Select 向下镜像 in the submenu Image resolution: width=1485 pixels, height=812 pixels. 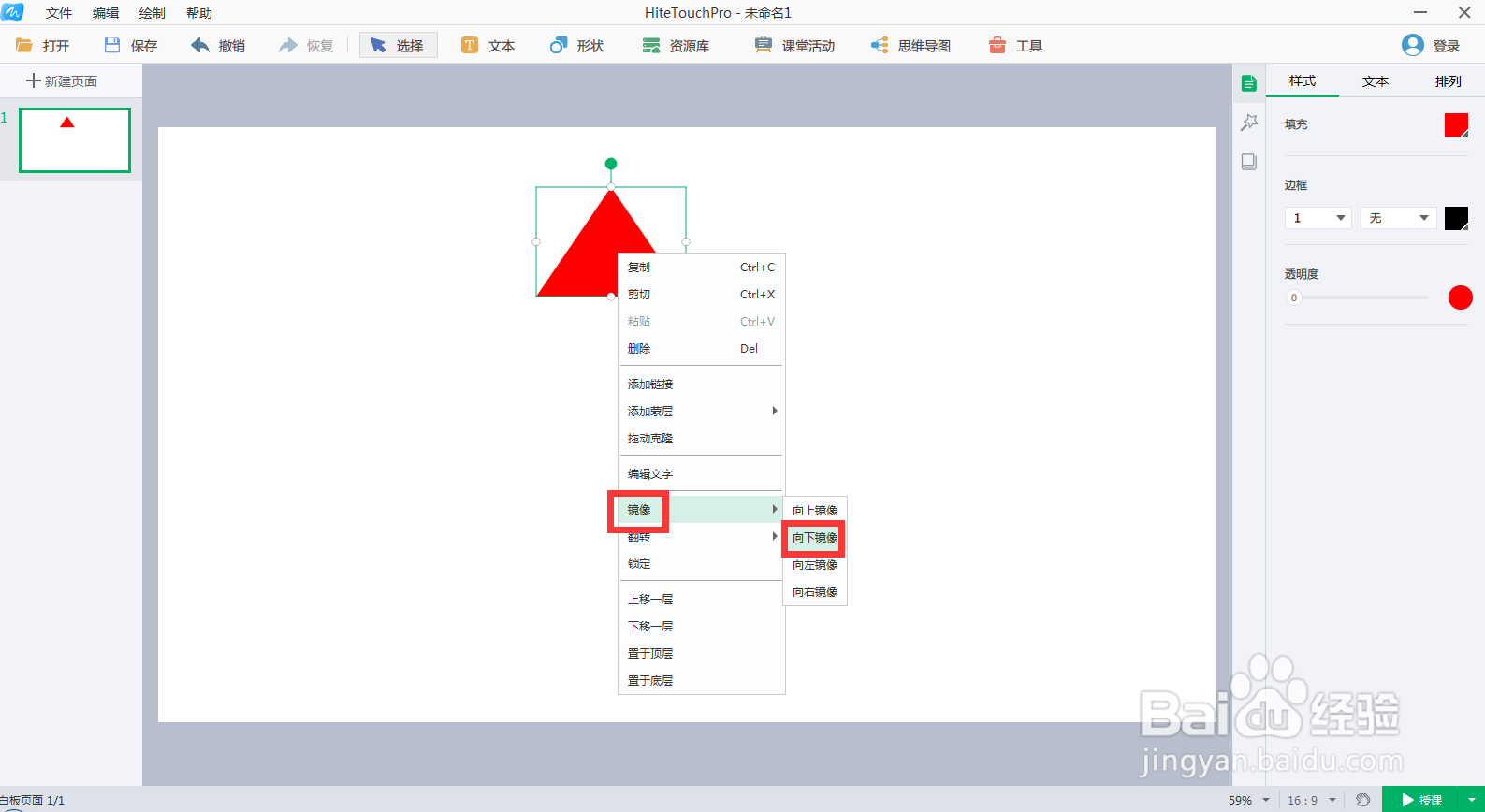click(x=815, y=538)
